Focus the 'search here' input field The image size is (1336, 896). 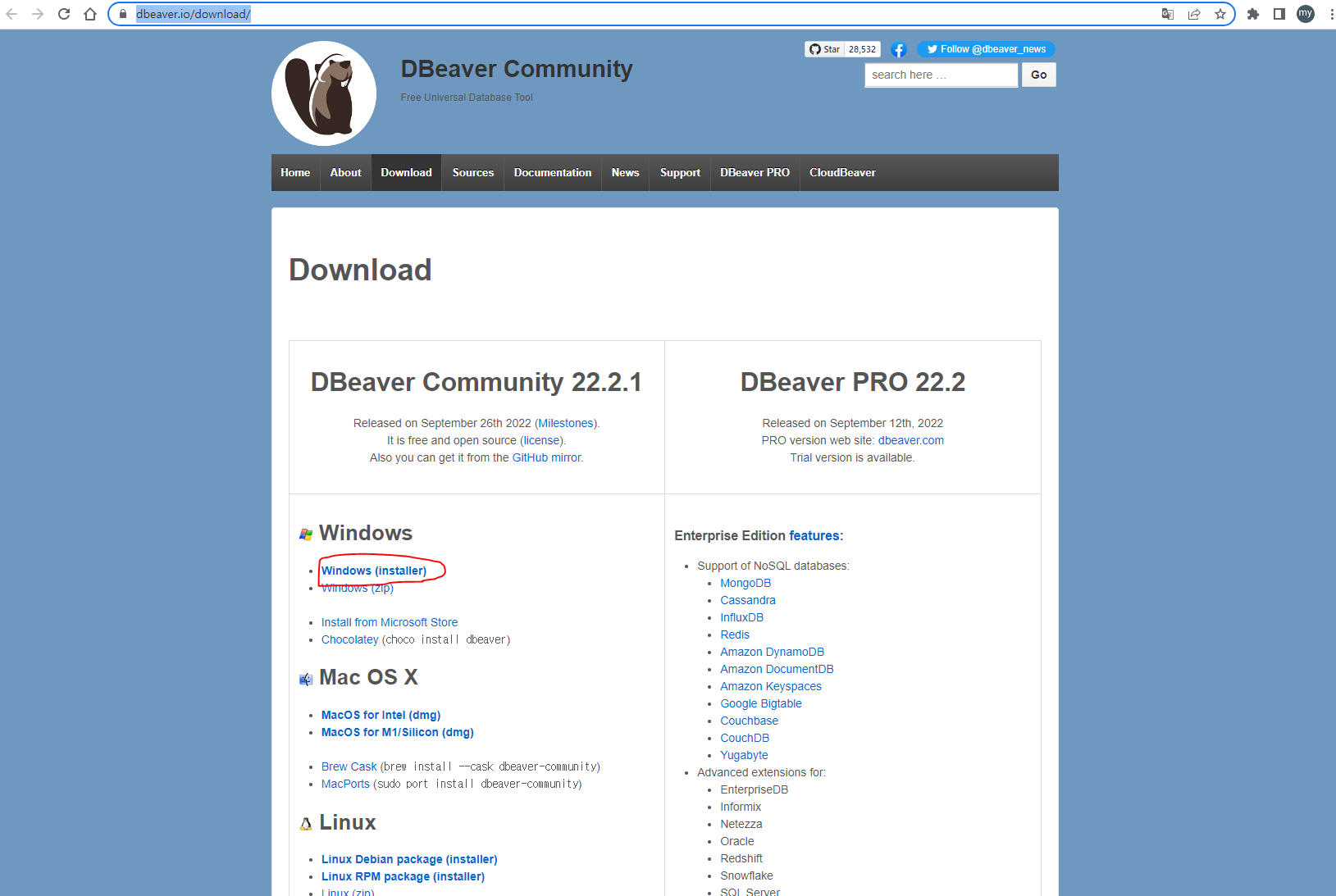click(942, 75)
